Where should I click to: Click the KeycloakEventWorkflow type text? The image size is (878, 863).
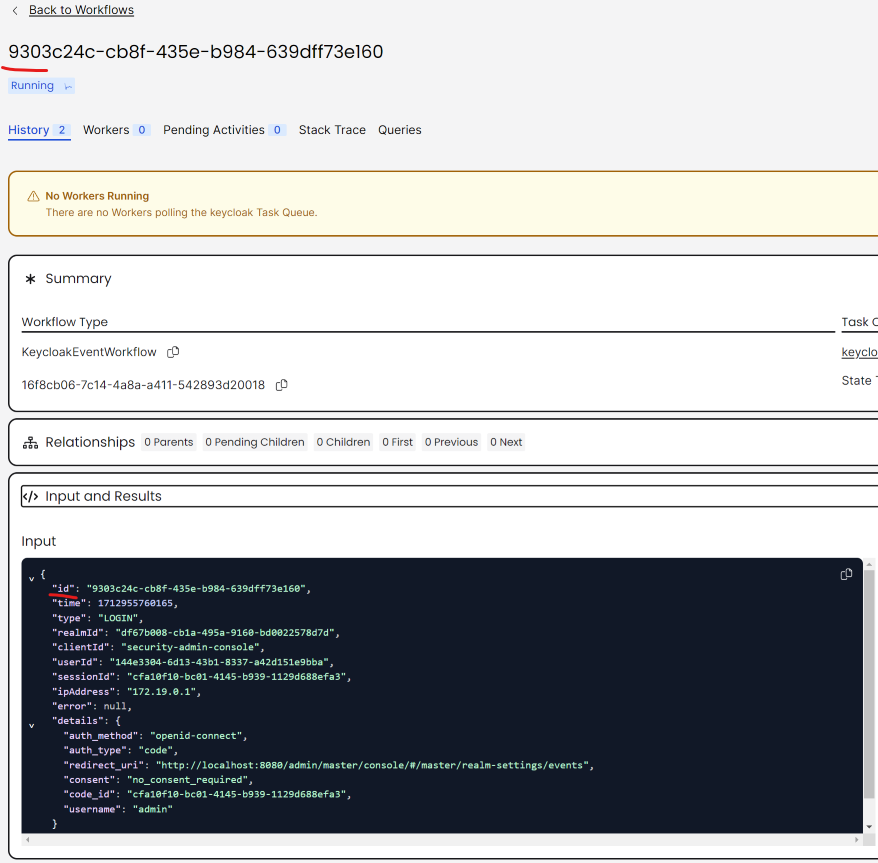click(89, 352)
